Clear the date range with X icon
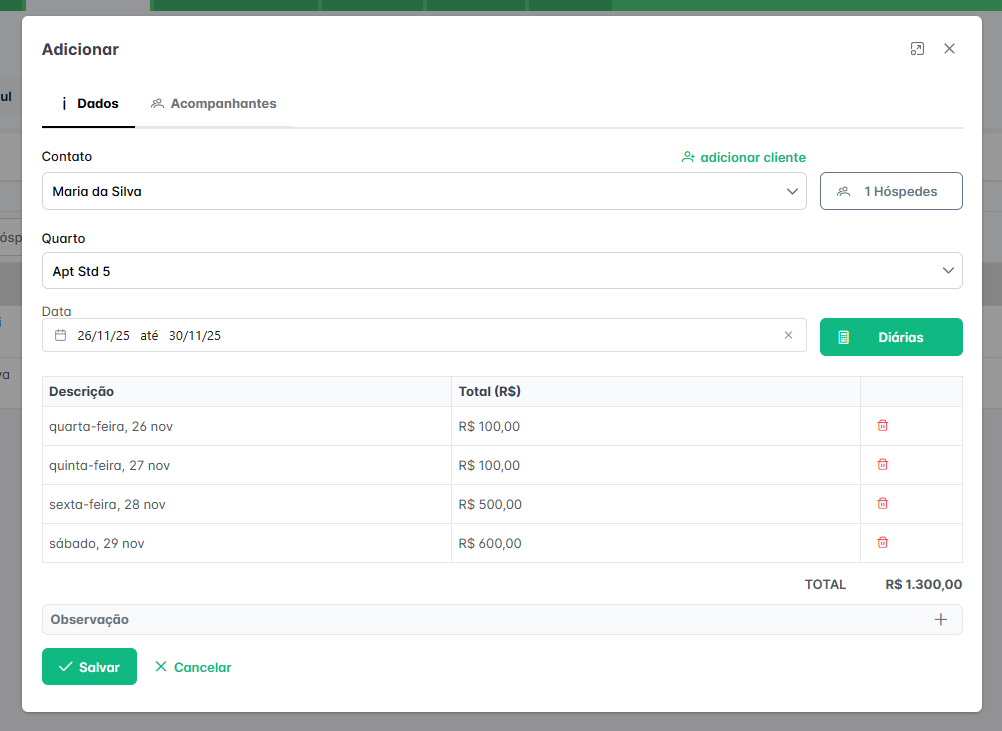 788,336
